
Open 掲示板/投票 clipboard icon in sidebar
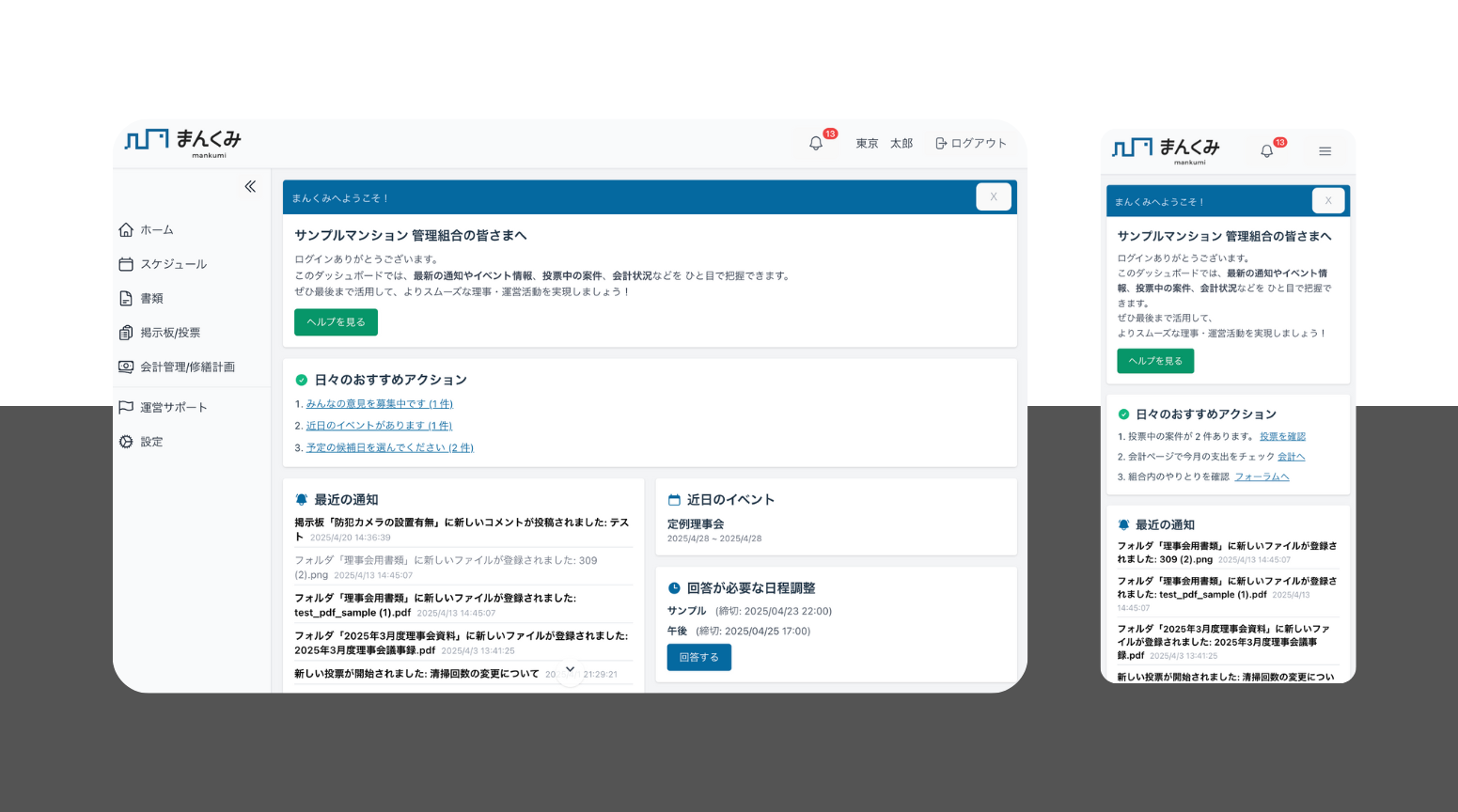tap(126, 333)
